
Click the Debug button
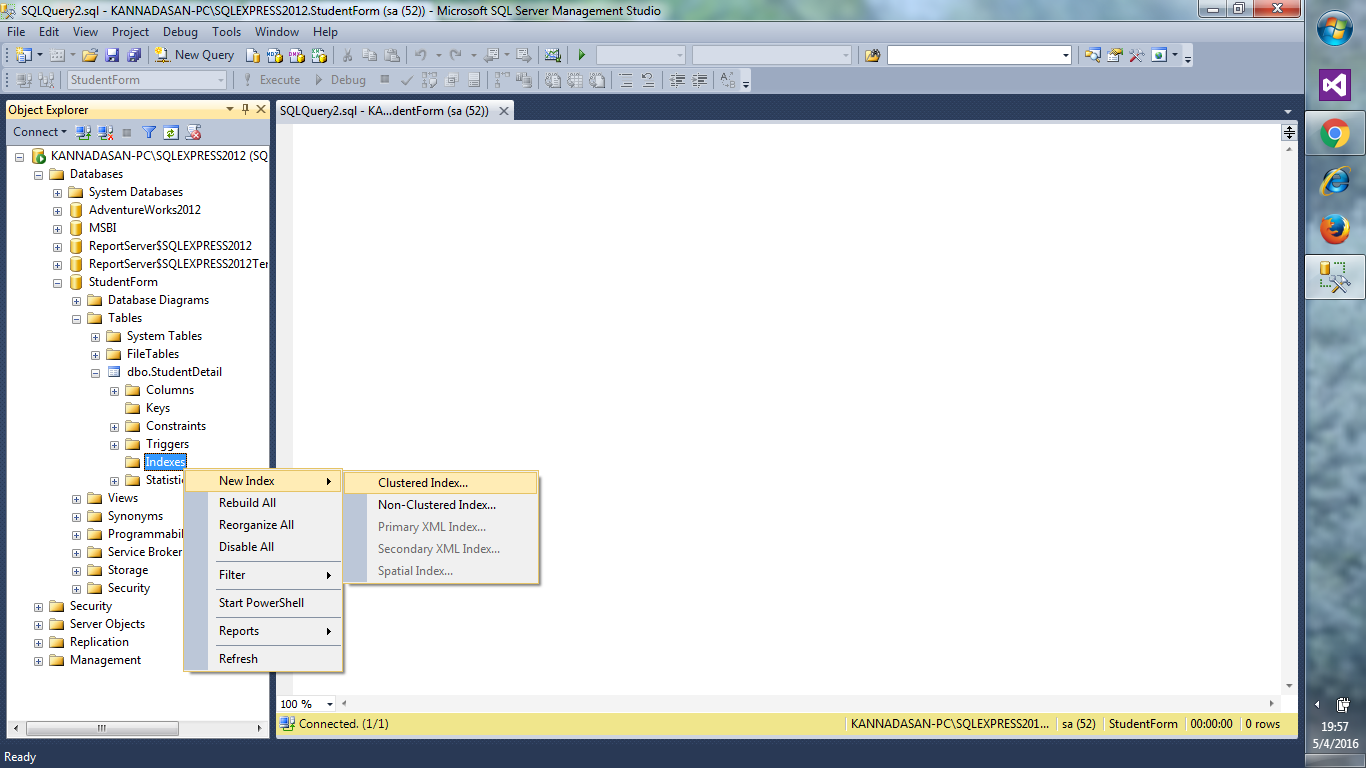pyautogui.click(x=341, y=80)
